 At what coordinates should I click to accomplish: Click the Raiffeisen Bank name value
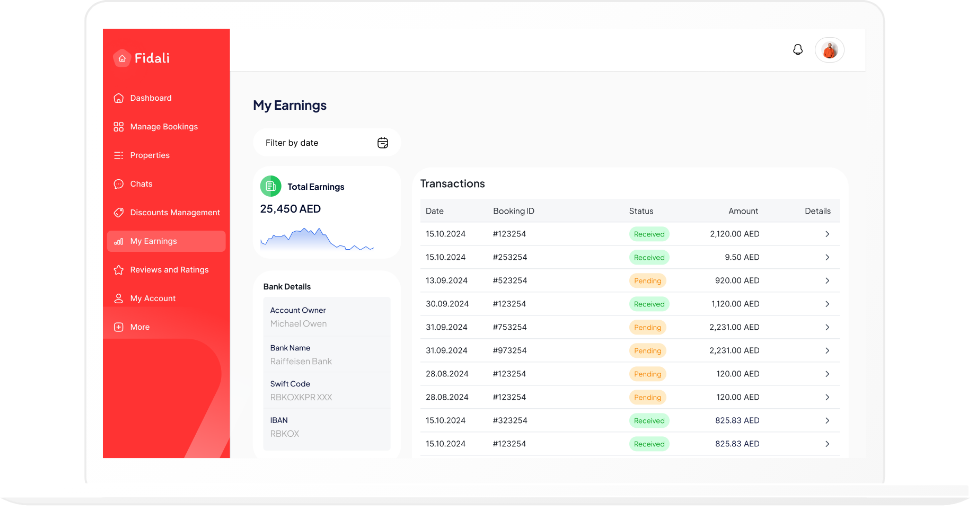click(301, 361)
